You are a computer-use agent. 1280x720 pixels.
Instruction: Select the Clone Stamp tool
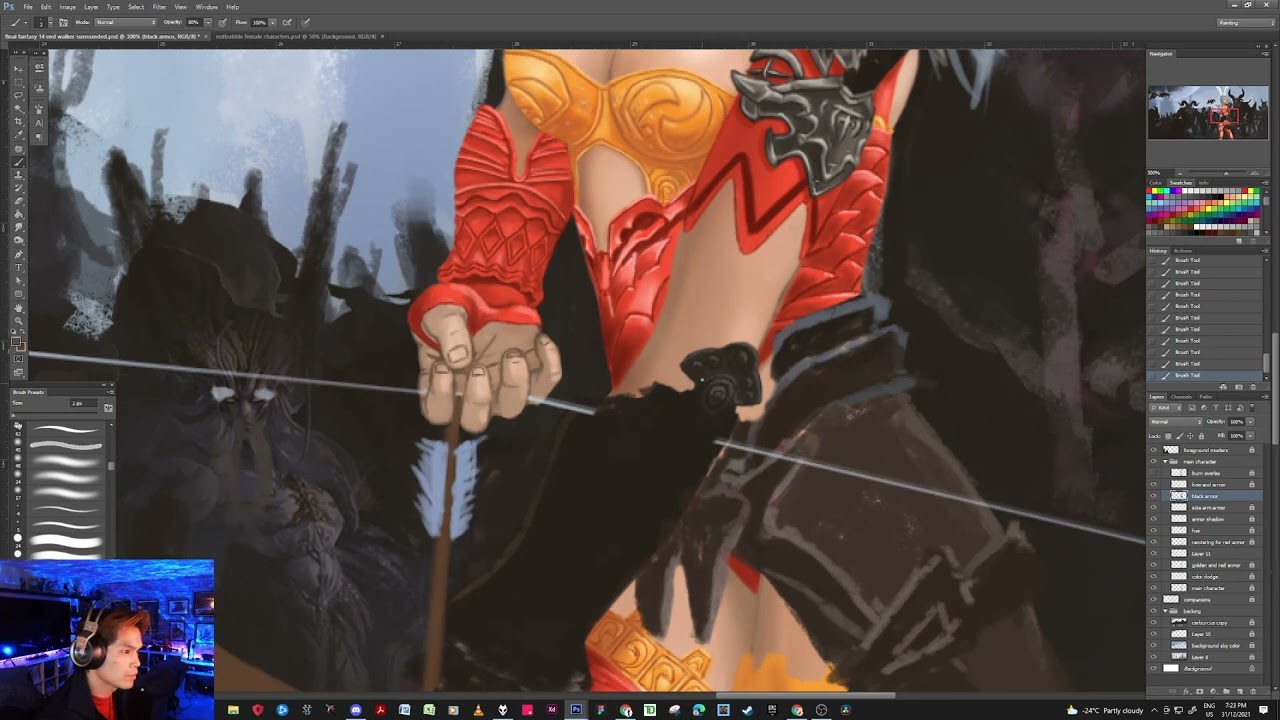tap(19, 175)
